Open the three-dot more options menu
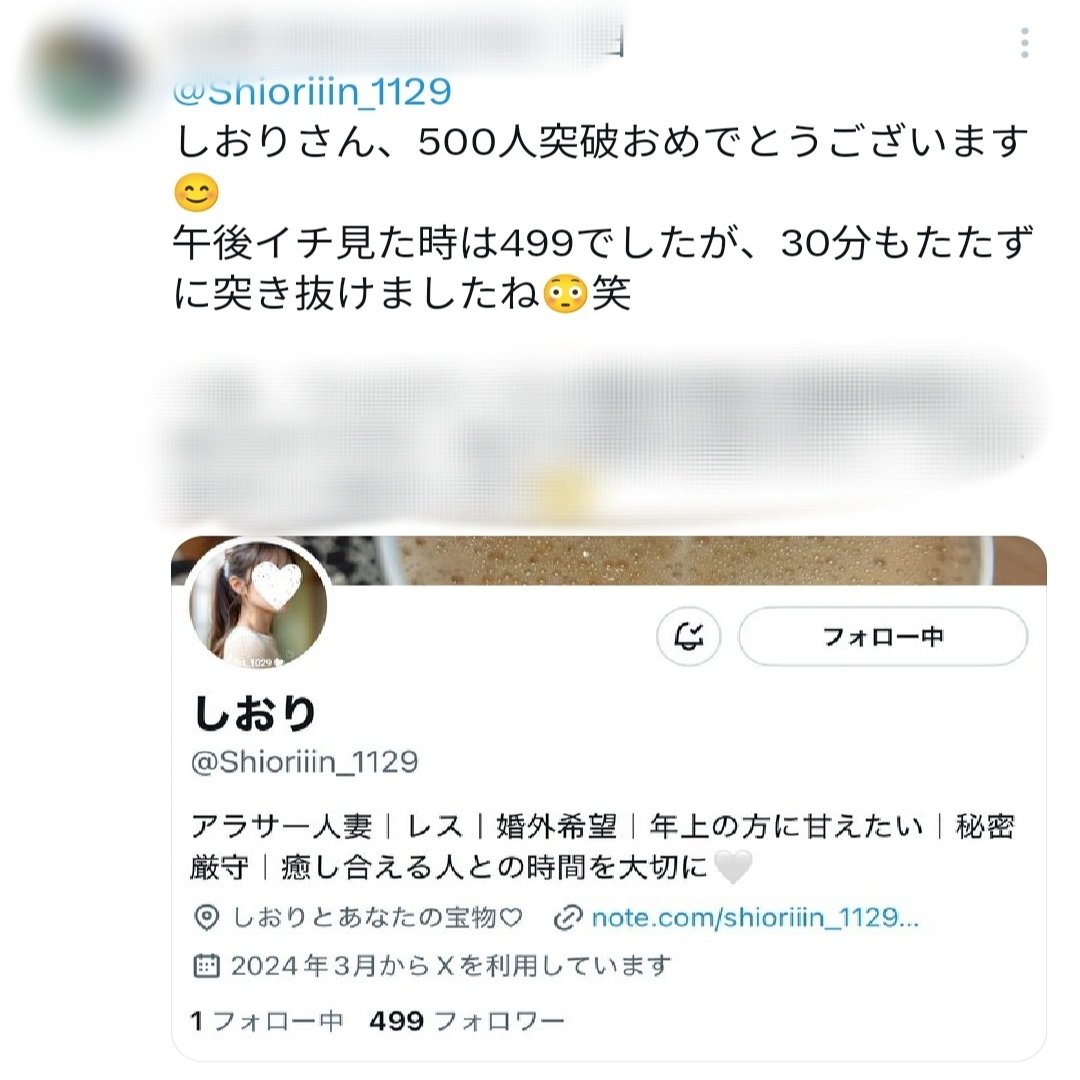The width and height of the screenshot is (1080, 1080). (x=1025, y=43)
